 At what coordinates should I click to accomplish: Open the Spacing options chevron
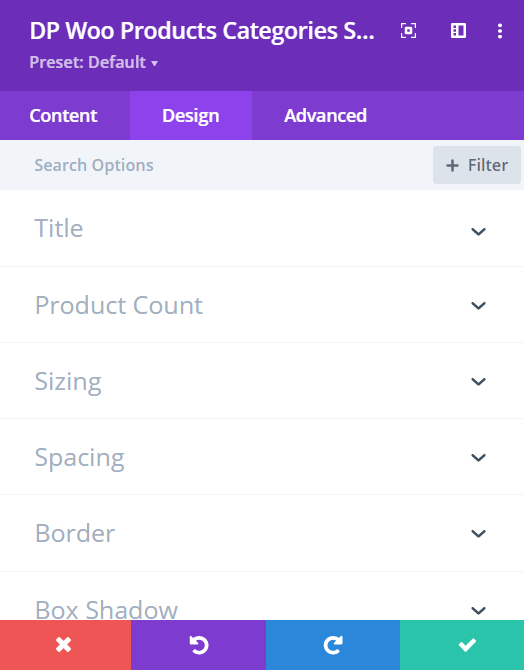click(x=478, y=457)
